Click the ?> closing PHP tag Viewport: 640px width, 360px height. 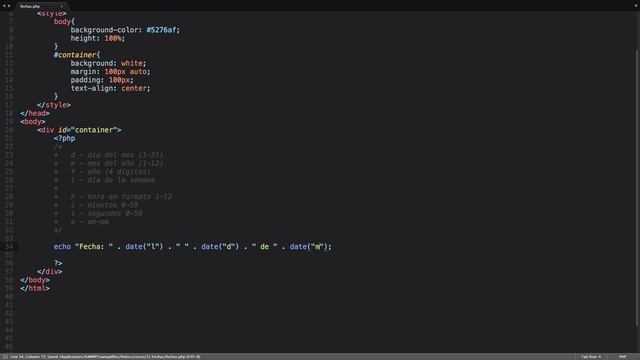58,263
